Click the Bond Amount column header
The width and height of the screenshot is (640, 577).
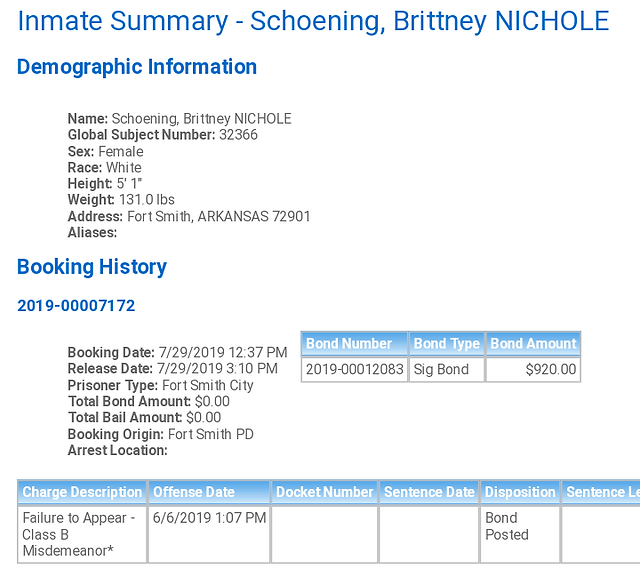tap(533, 344)
